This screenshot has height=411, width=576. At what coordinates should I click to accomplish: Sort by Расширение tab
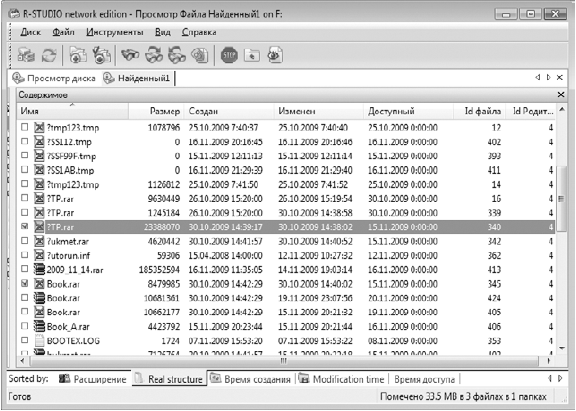[x=93, y=379]
